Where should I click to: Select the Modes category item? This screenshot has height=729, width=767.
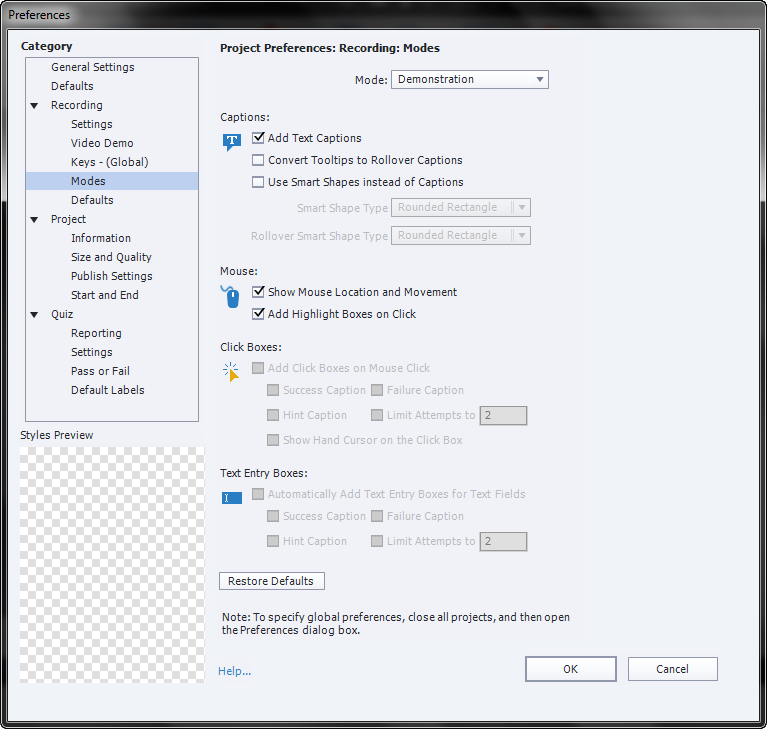click(x=112, y=181)
